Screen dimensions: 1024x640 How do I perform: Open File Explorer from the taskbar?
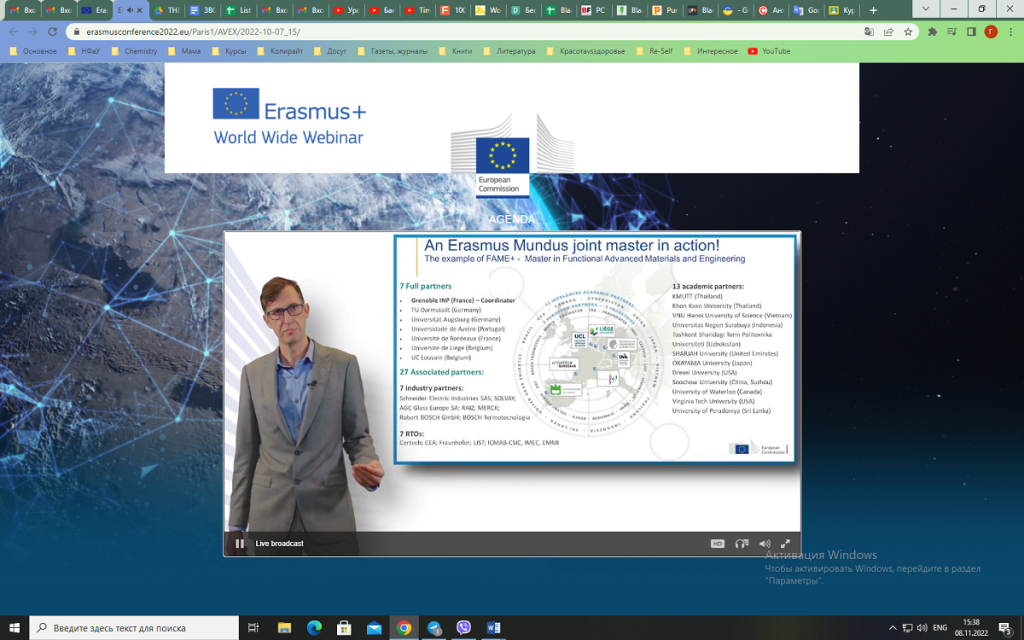point(284,628)
